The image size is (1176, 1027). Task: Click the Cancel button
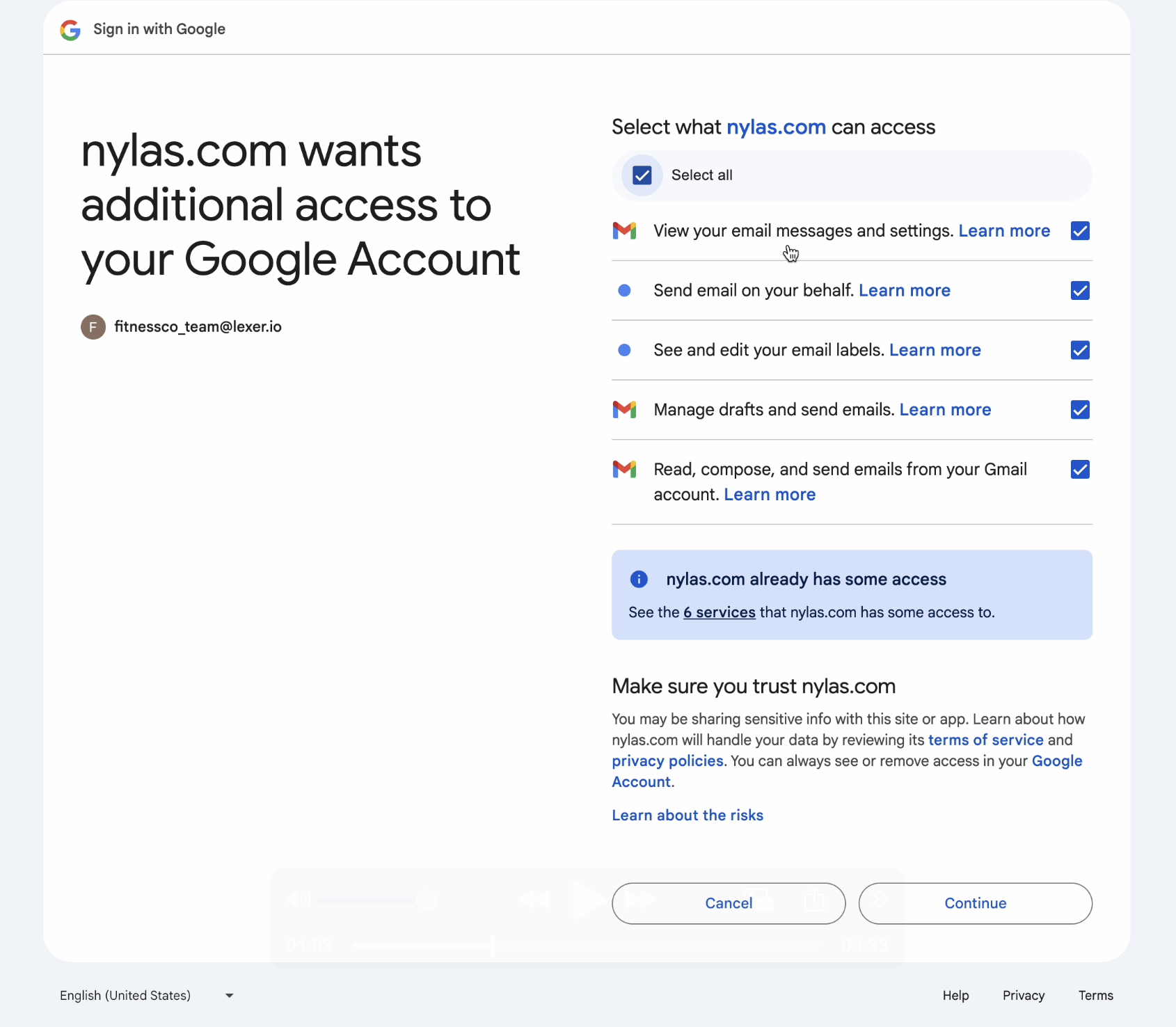pyautogui.click(x=729, y=903)
